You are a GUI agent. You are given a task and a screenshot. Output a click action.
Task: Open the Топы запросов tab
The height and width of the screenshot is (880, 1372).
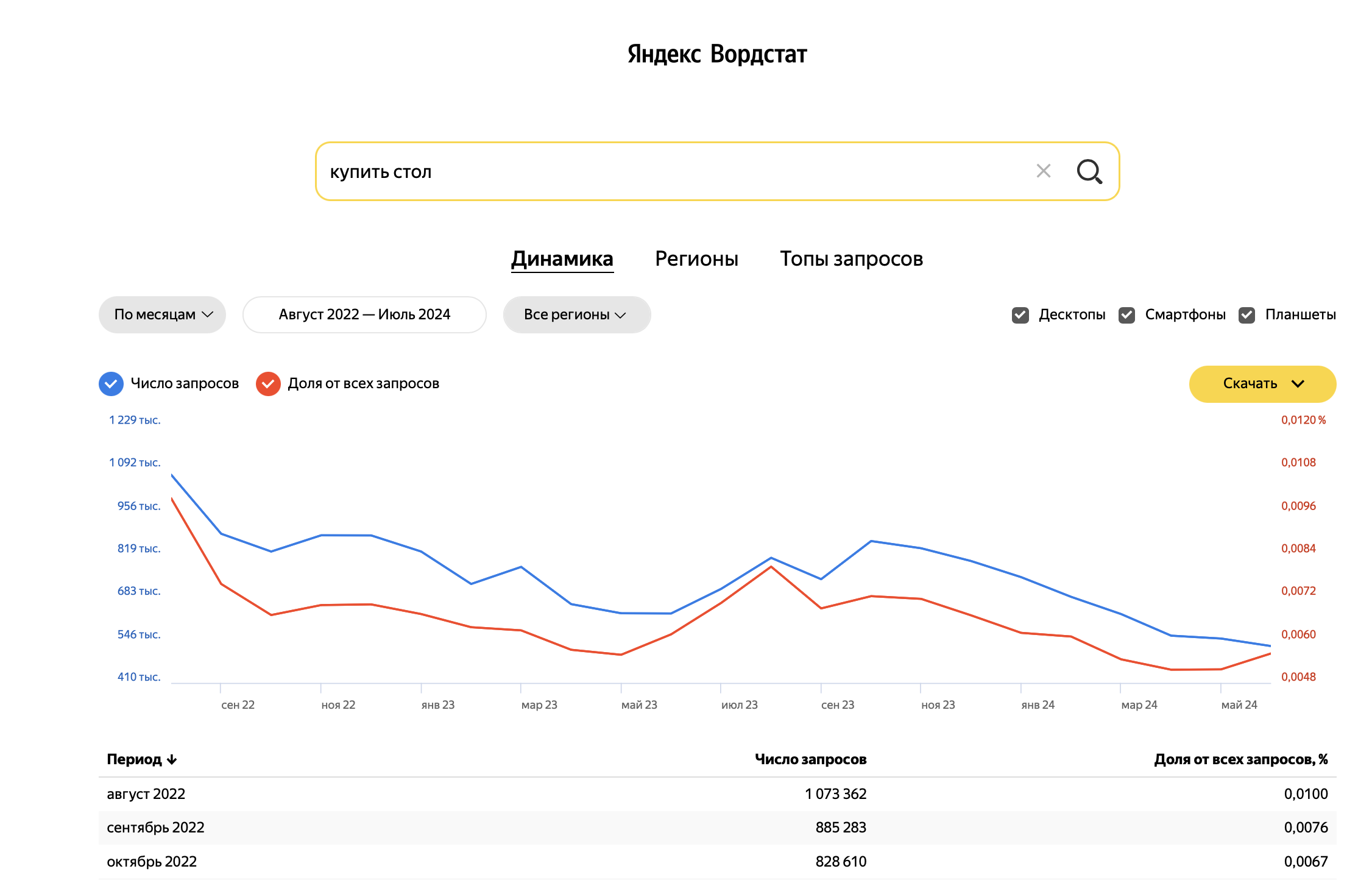(x=851, y=259)
